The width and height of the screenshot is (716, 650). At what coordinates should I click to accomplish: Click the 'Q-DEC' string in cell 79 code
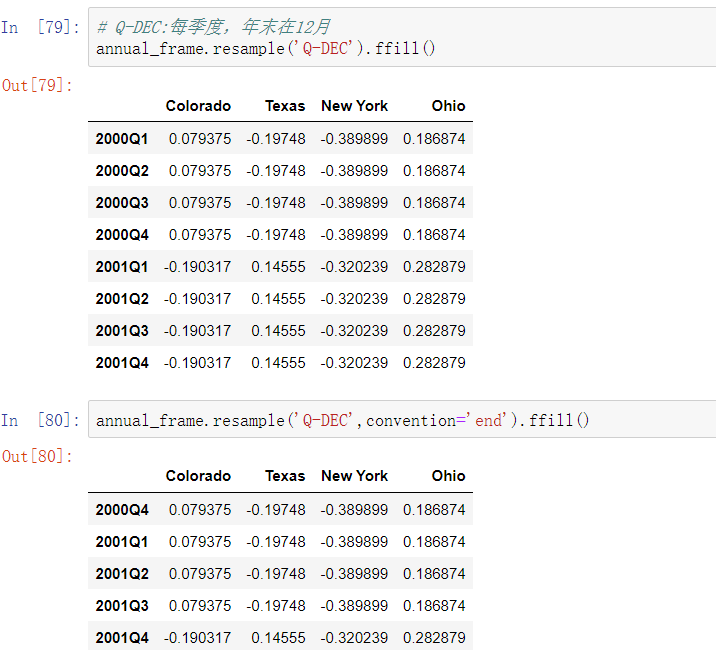pos(326,48)
